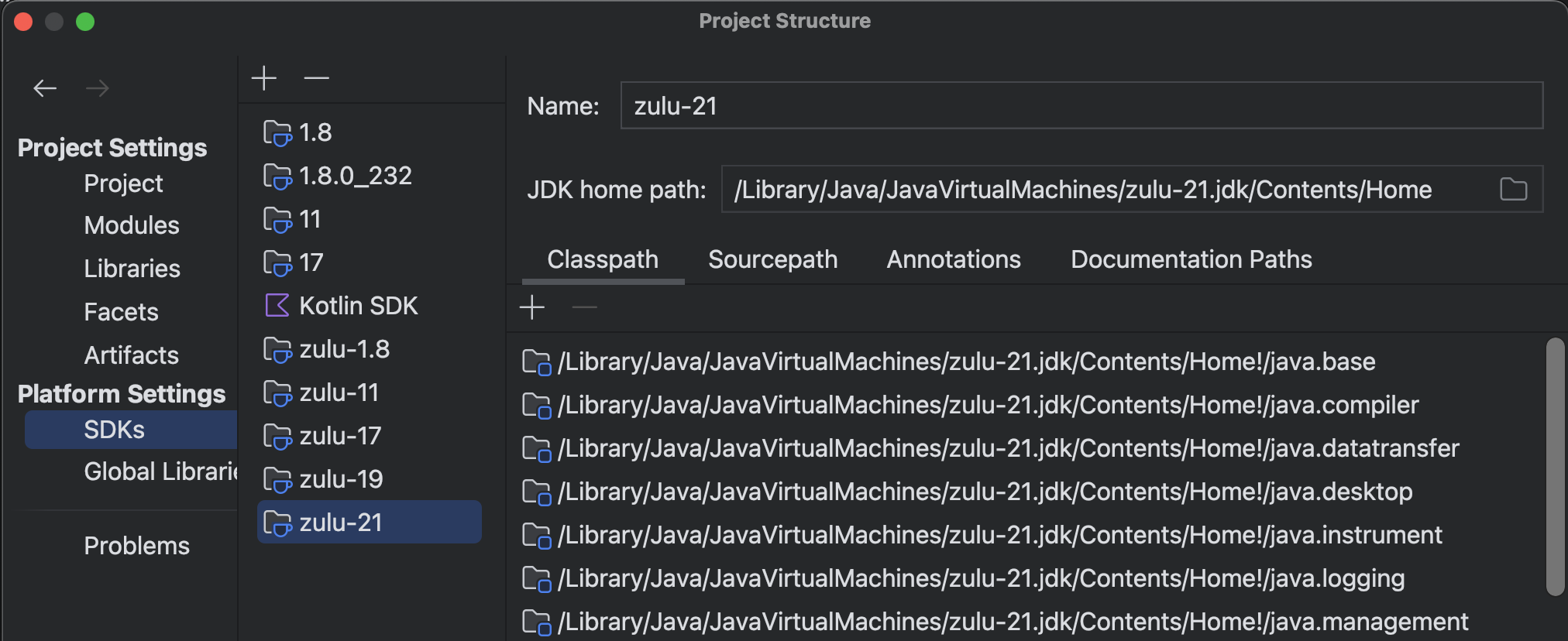Select the java.instrument classpath path

click(x=999, y=535)
